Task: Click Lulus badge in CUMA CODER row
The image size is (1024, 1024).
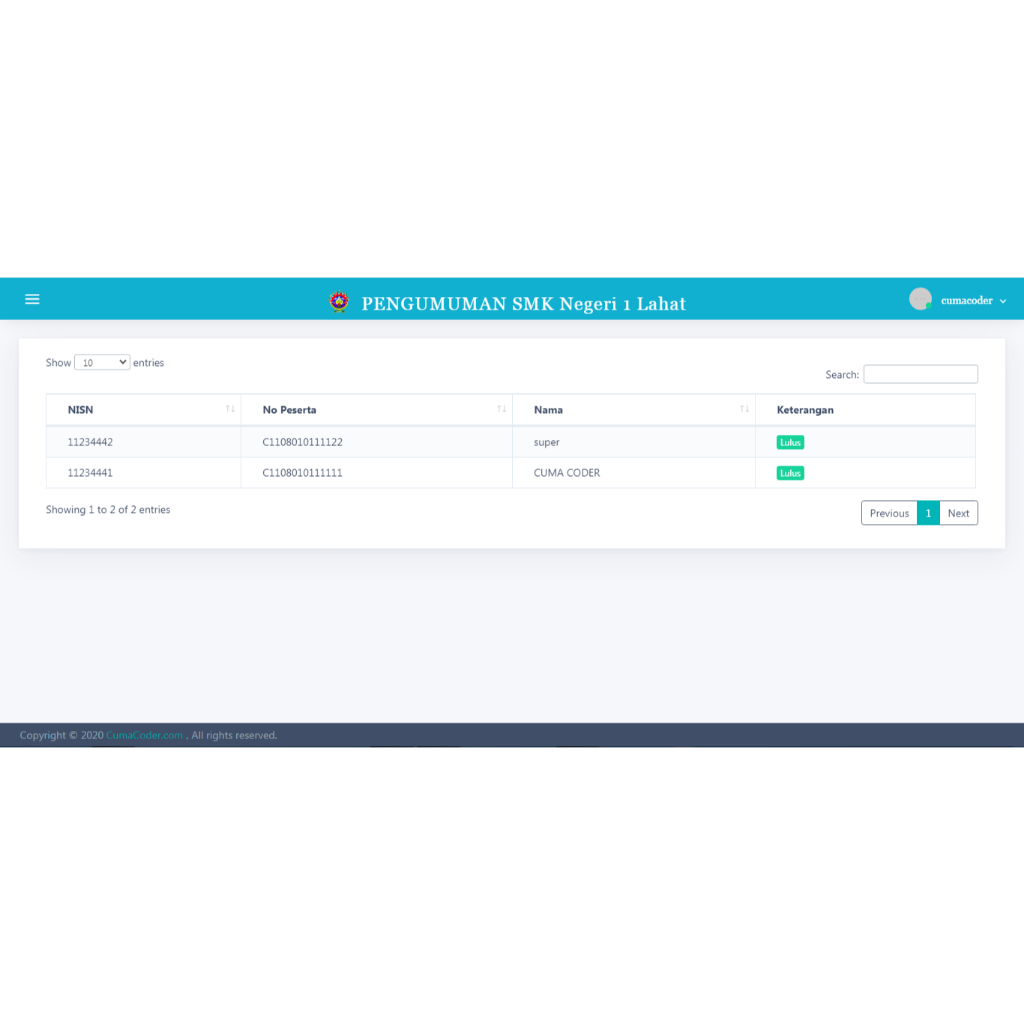Action: (790, 473)
